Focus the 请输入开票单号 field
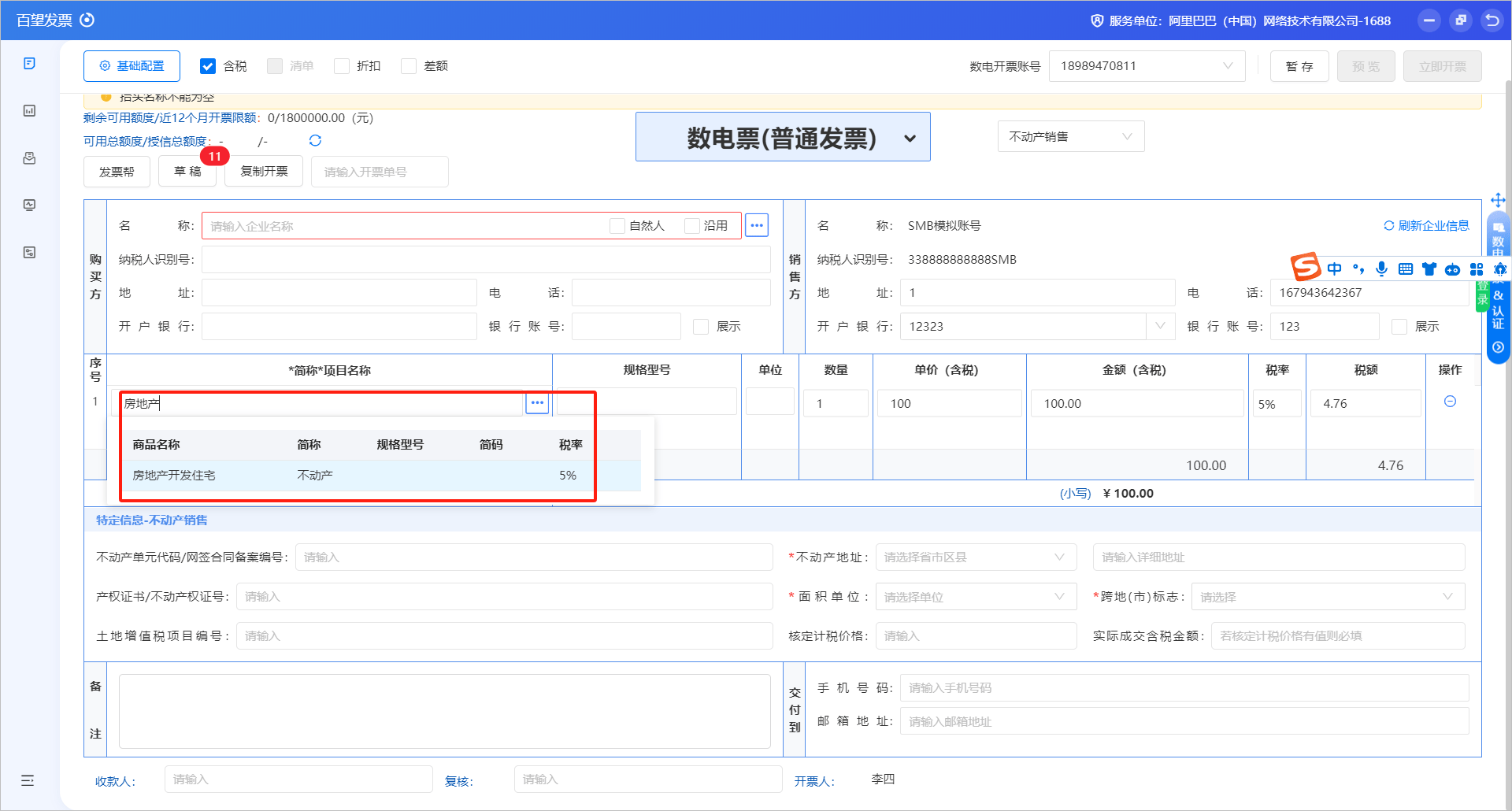Image resolution: width=1512 pixels, height=811 pixels. point(380,172)
